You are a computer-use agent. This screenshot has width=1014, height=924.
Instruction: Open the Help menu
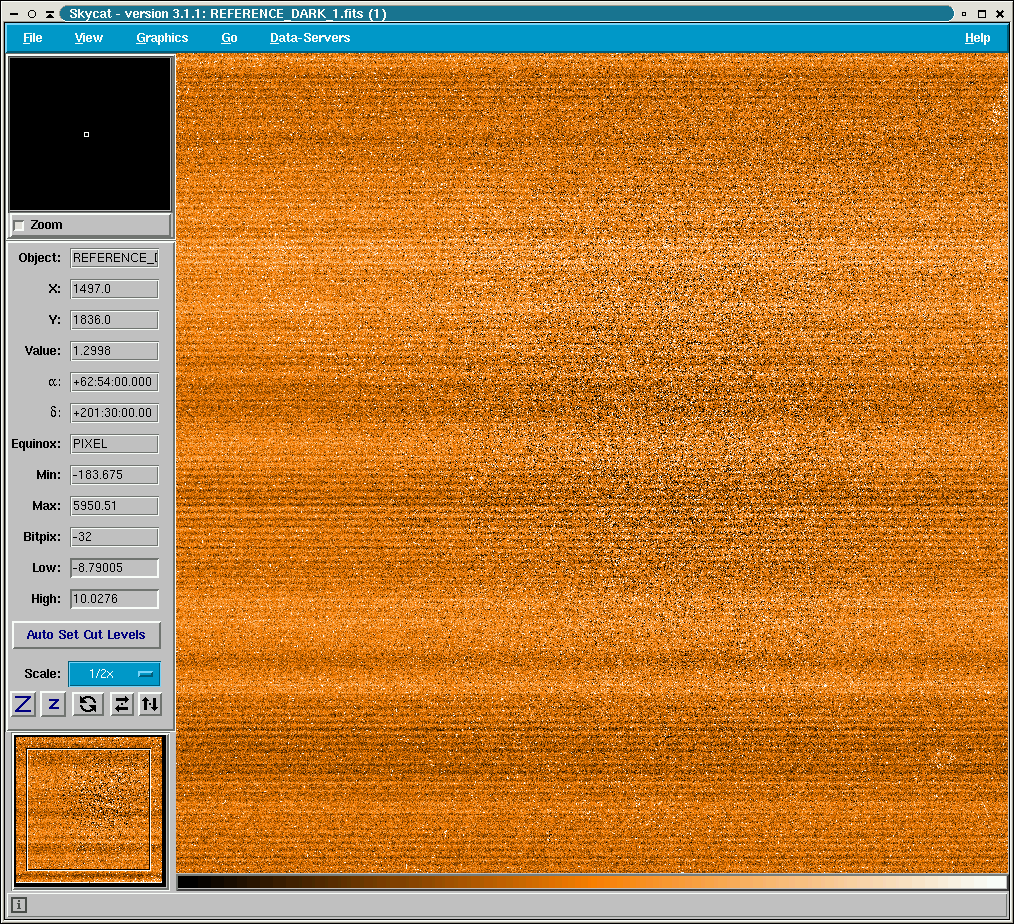point(977,38)
